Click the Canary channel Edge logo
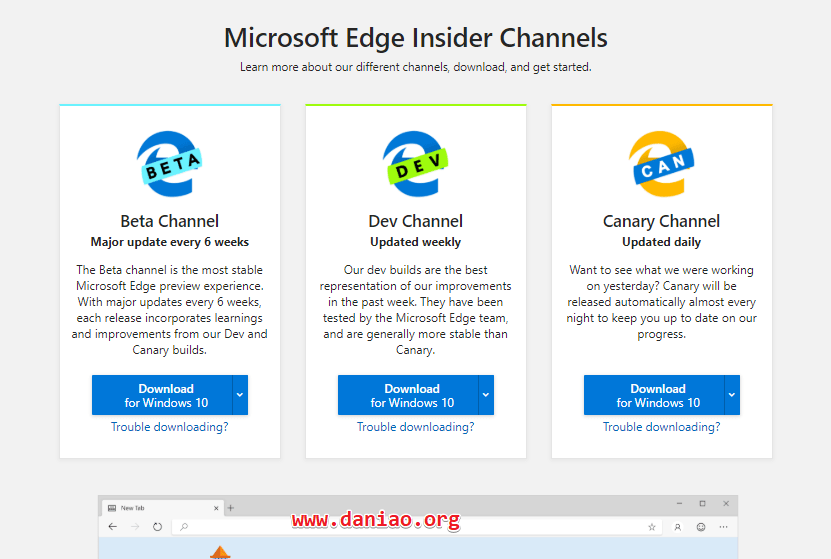 (x=661, y=164)
